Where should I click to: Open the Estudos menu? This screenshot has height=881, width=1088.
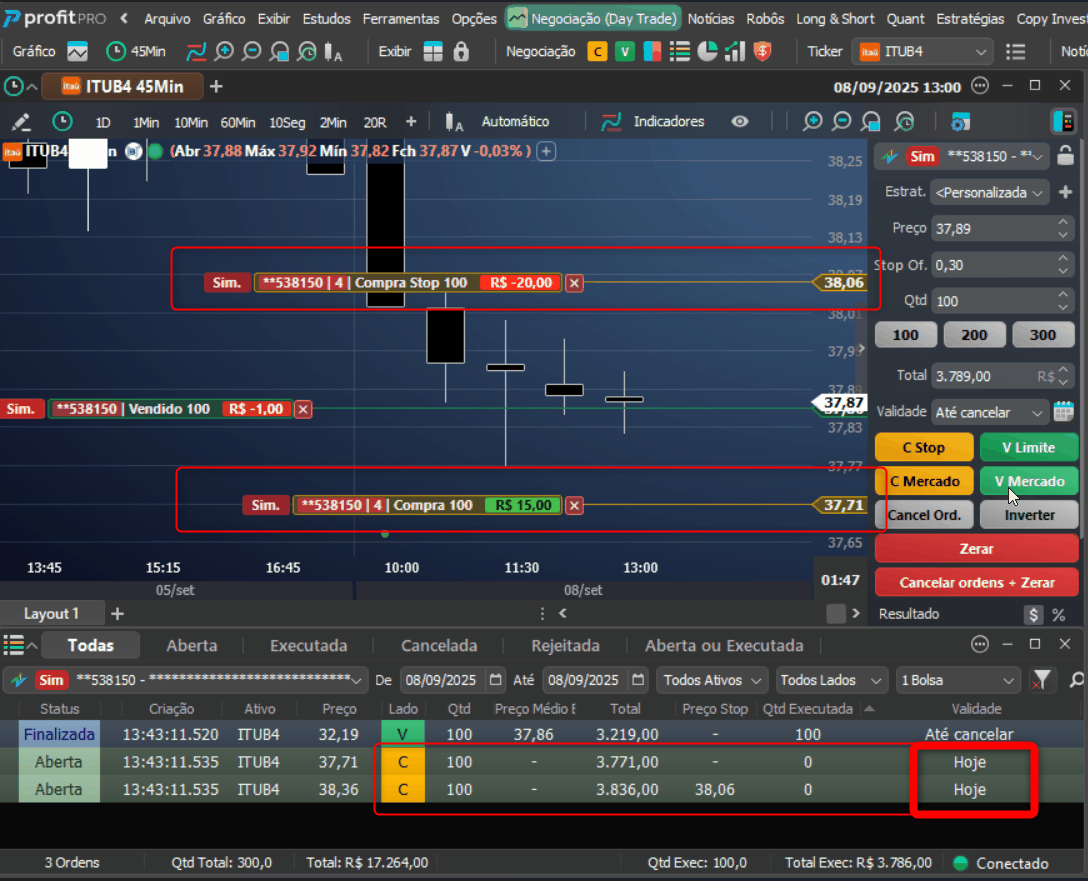pos(326,19)
